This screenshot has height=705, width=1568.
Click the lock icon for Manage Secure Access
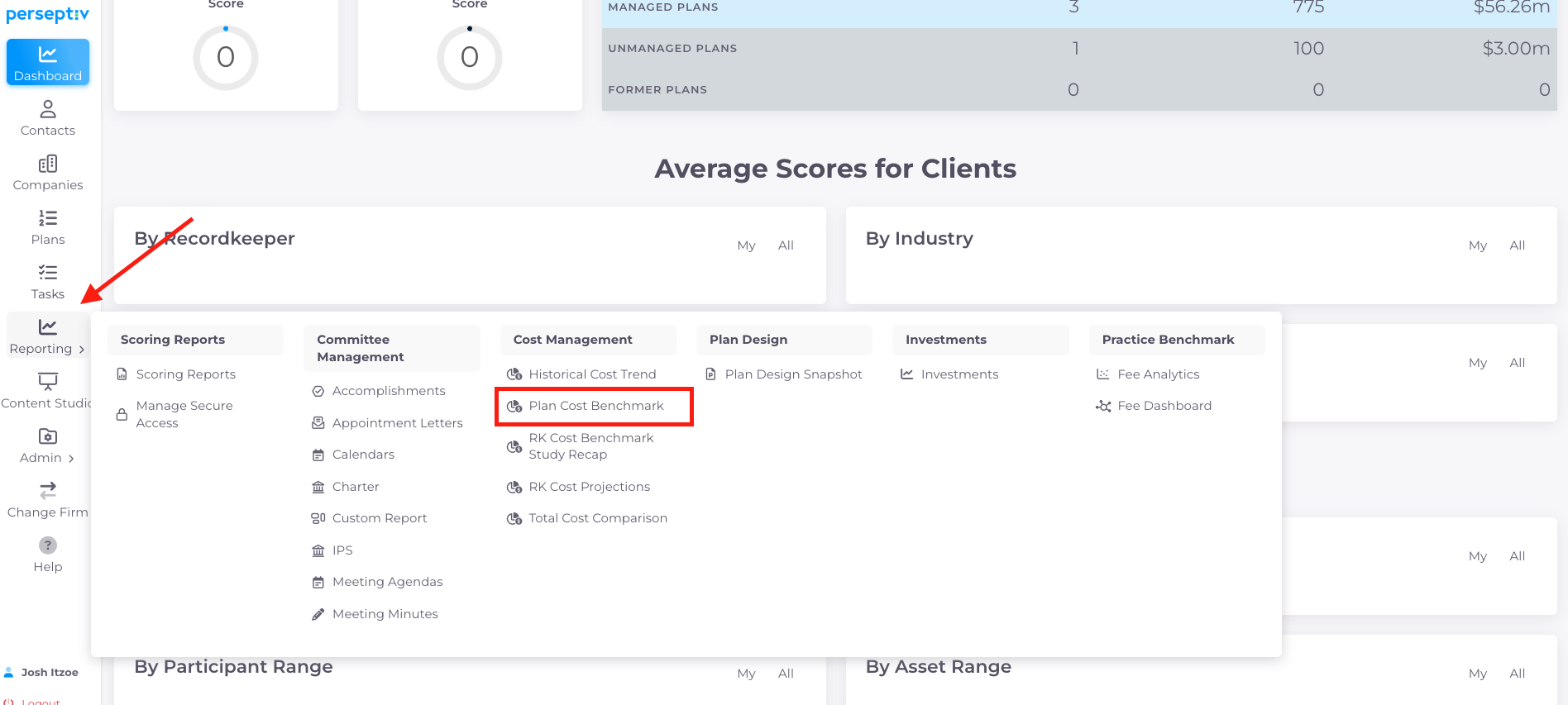[x=122, y=414]
